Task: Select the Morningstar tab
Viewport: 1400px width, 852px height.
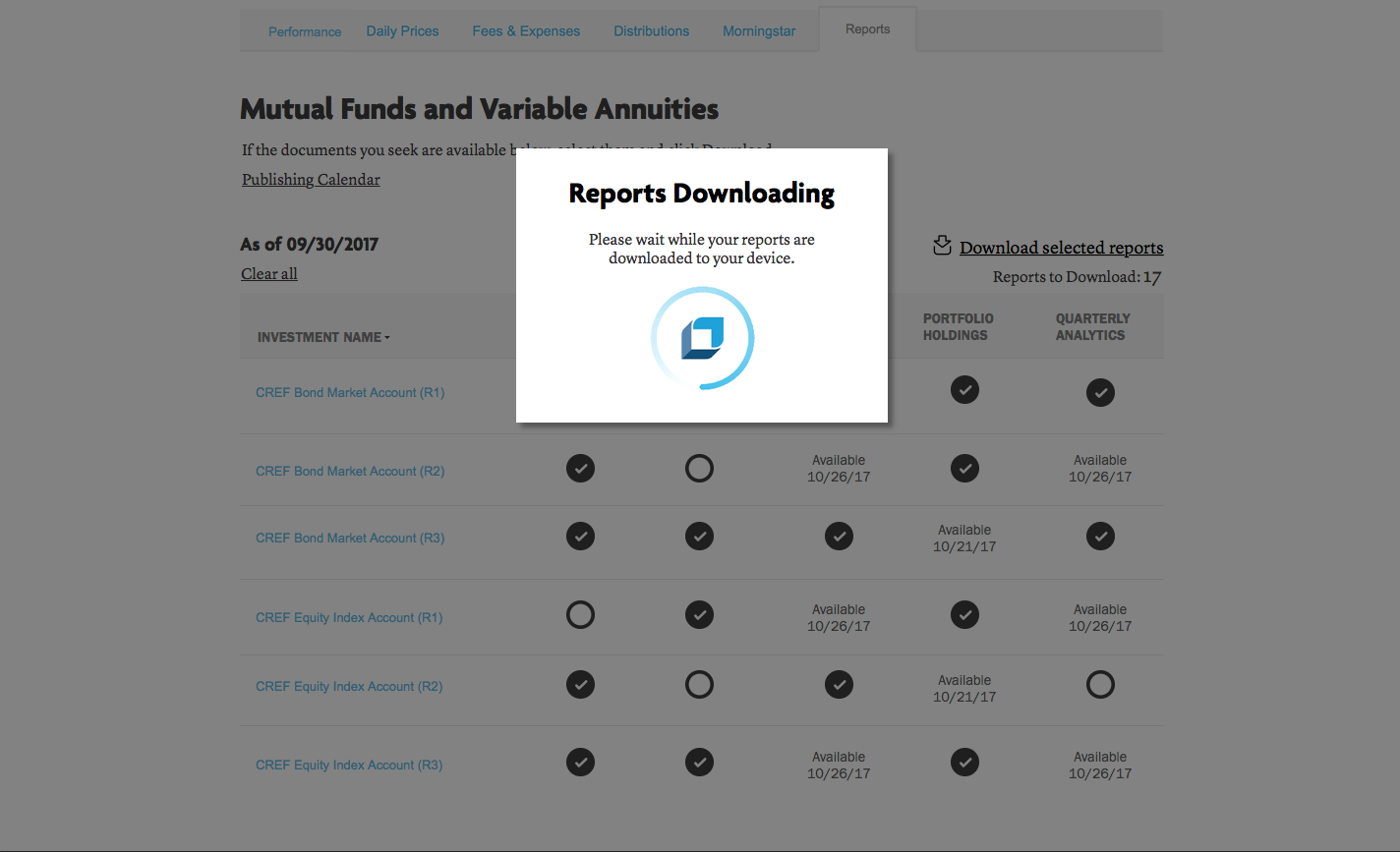Action: click(x=759, y=31)
